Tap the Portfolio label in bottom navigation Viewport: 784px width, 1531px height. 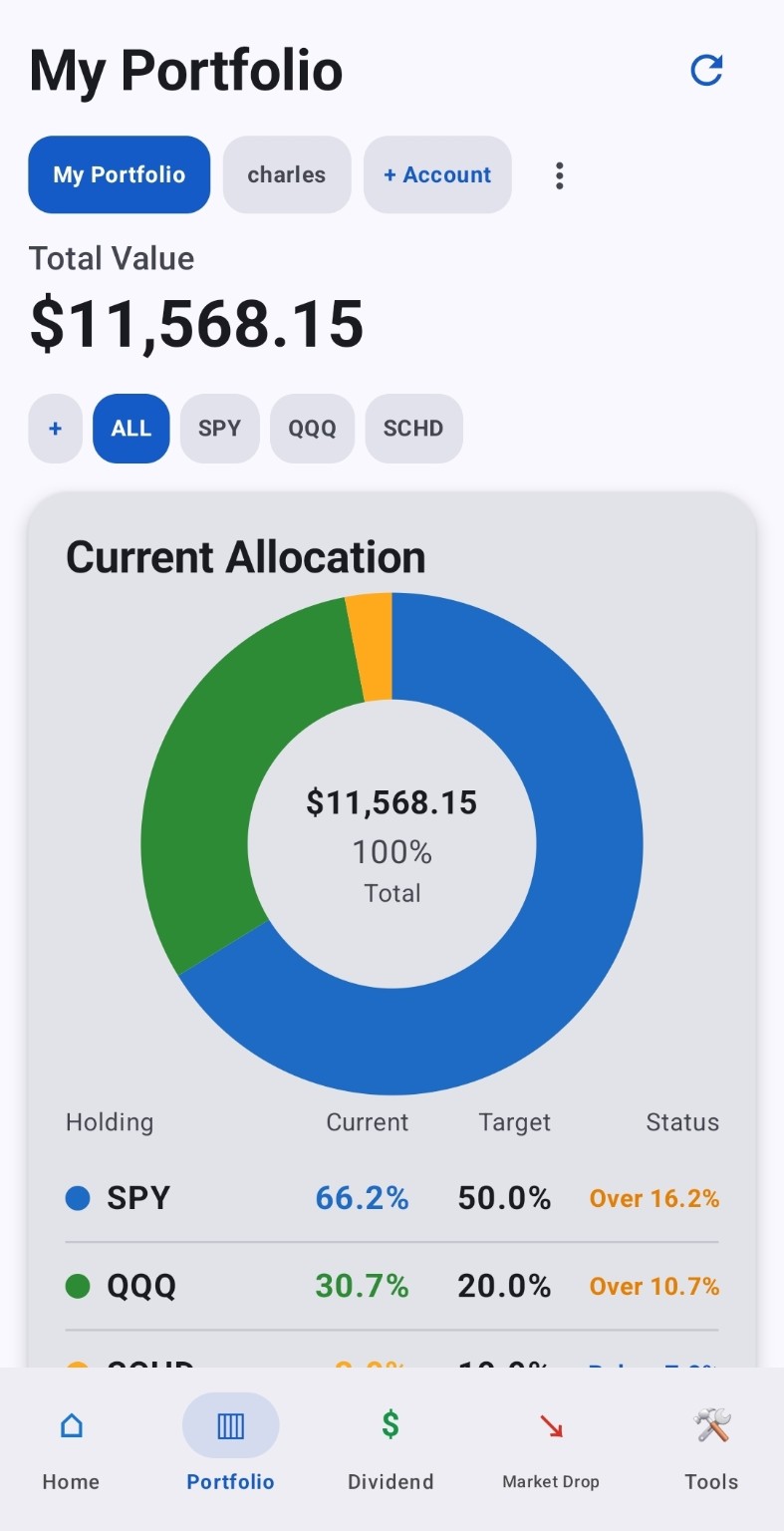pos(230,1482)
